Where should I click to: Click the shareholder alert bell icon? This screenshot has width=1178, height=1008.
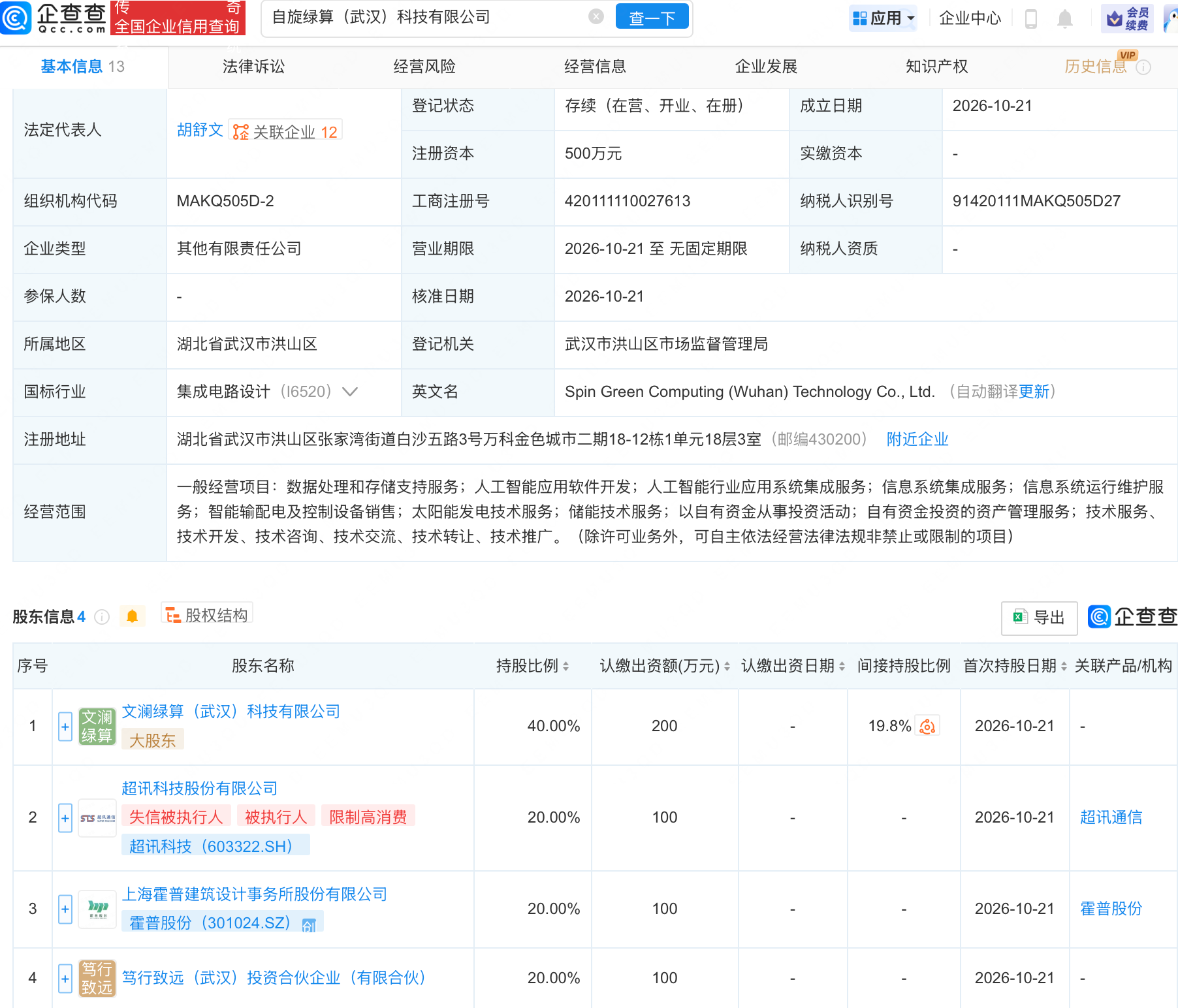coord(132,616)
